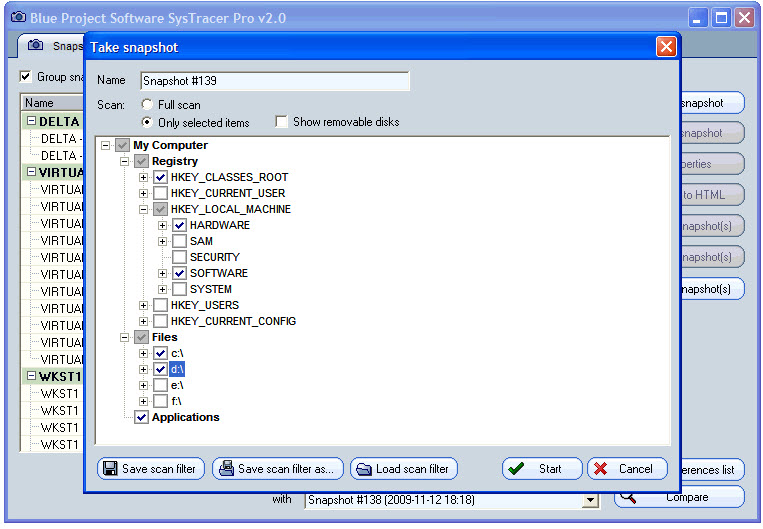The height and width of the screenshot is (529, 763).
Task: Check the e:\ drive checkbox
Action: click(x=161, y=385)
